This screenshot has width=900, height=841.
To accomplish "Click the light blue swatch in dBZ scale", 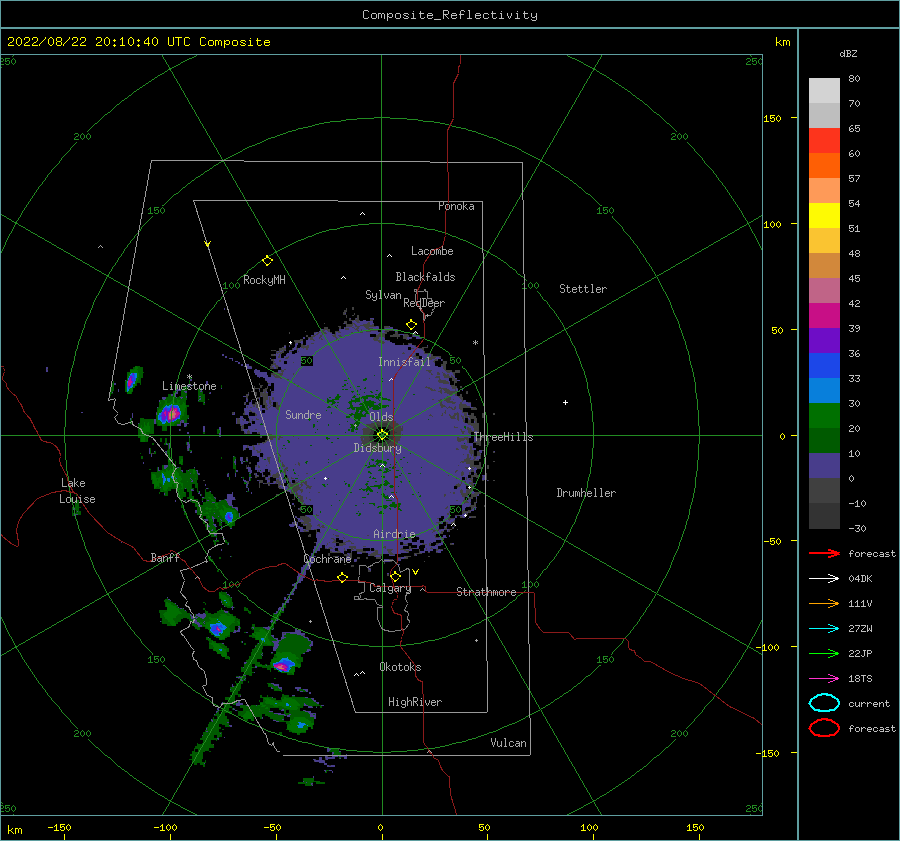I will [x=824, y=390].
